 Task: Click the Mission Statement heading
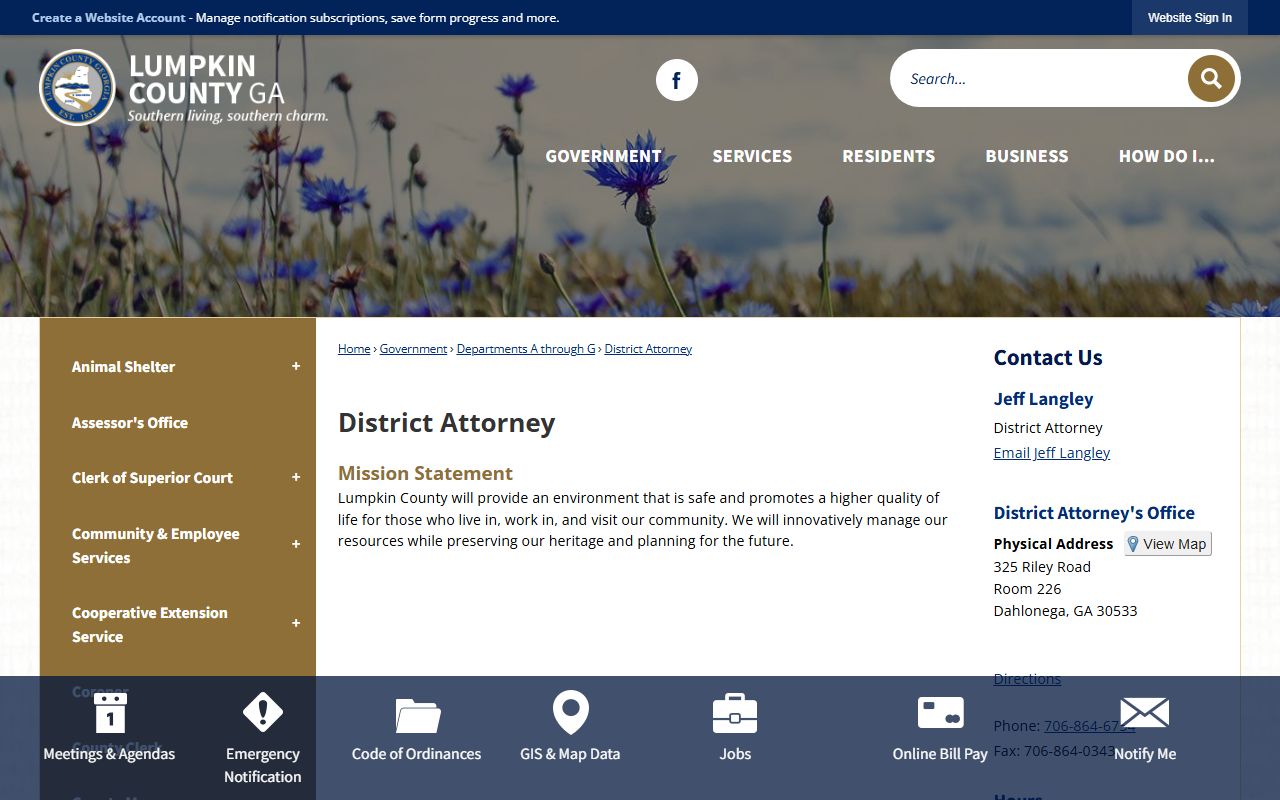[425, 474]
